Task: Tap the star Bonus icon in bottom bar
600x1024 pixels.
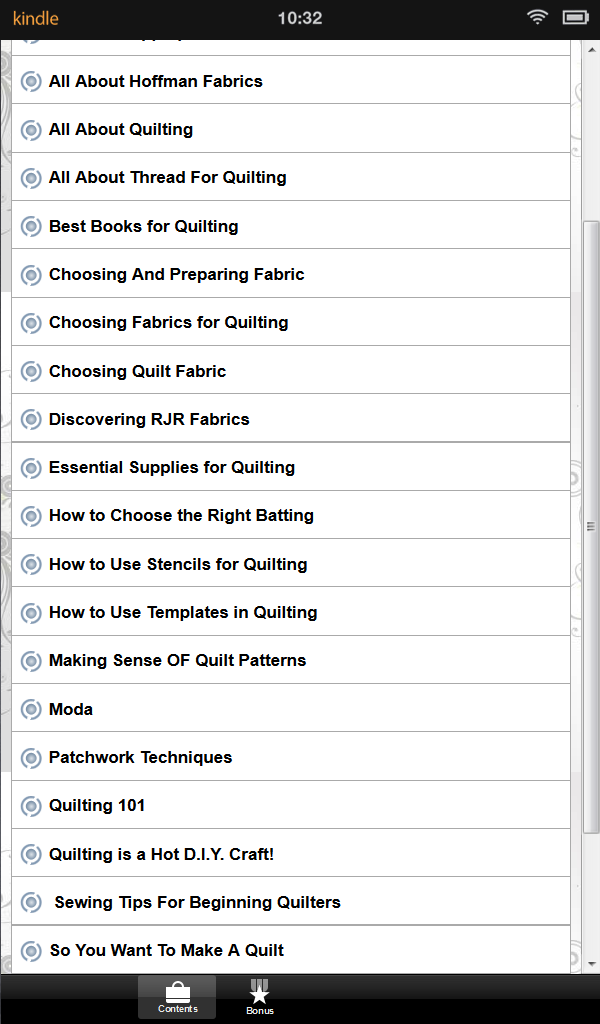Action: [x=259, y=989]
